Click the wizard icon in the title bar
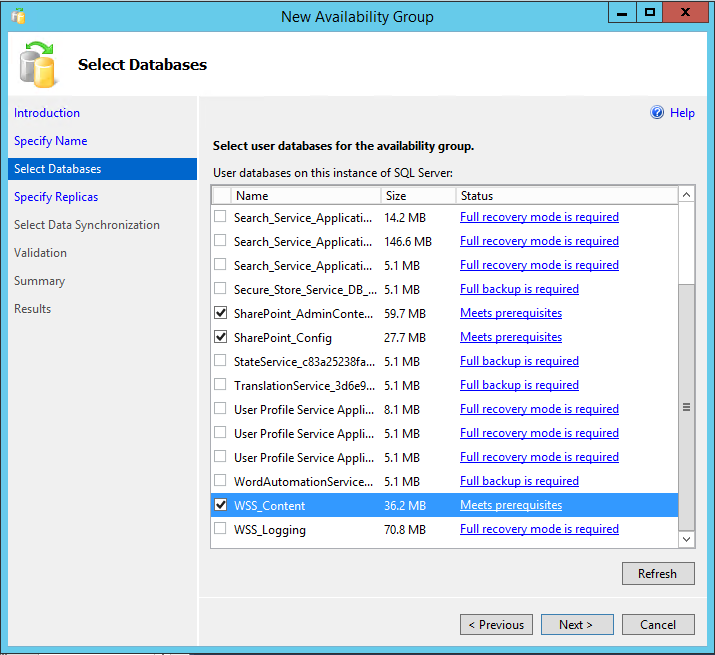This screenshot has height=655, width=715. [x=18, y=16]
